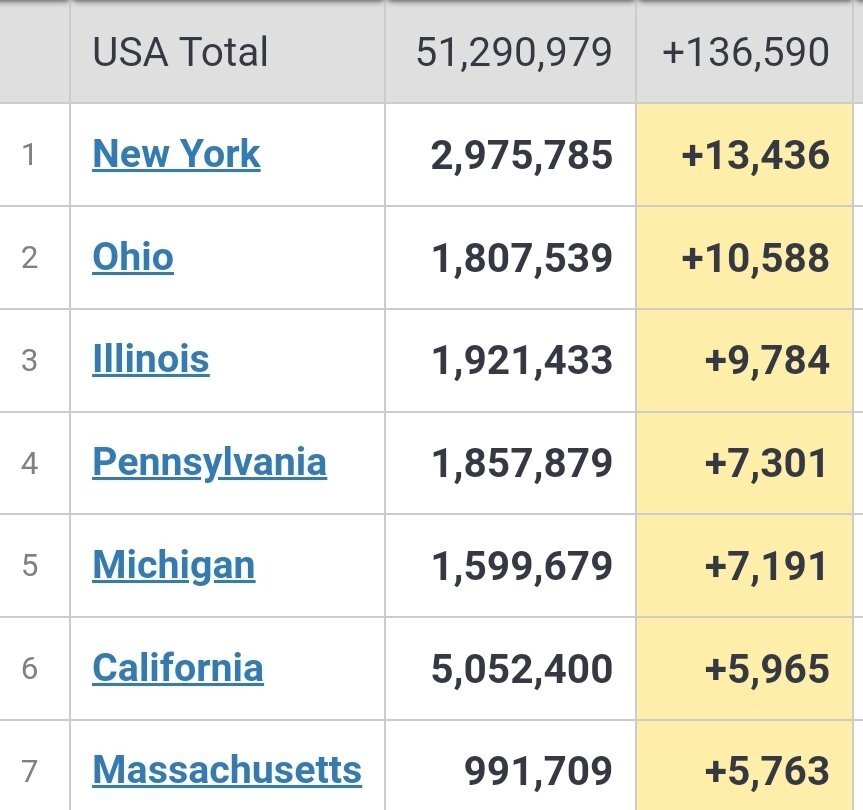Select Massachusetts new cases +5,763
This screenshot has height=810, width=863.
[x=767, y=770]
